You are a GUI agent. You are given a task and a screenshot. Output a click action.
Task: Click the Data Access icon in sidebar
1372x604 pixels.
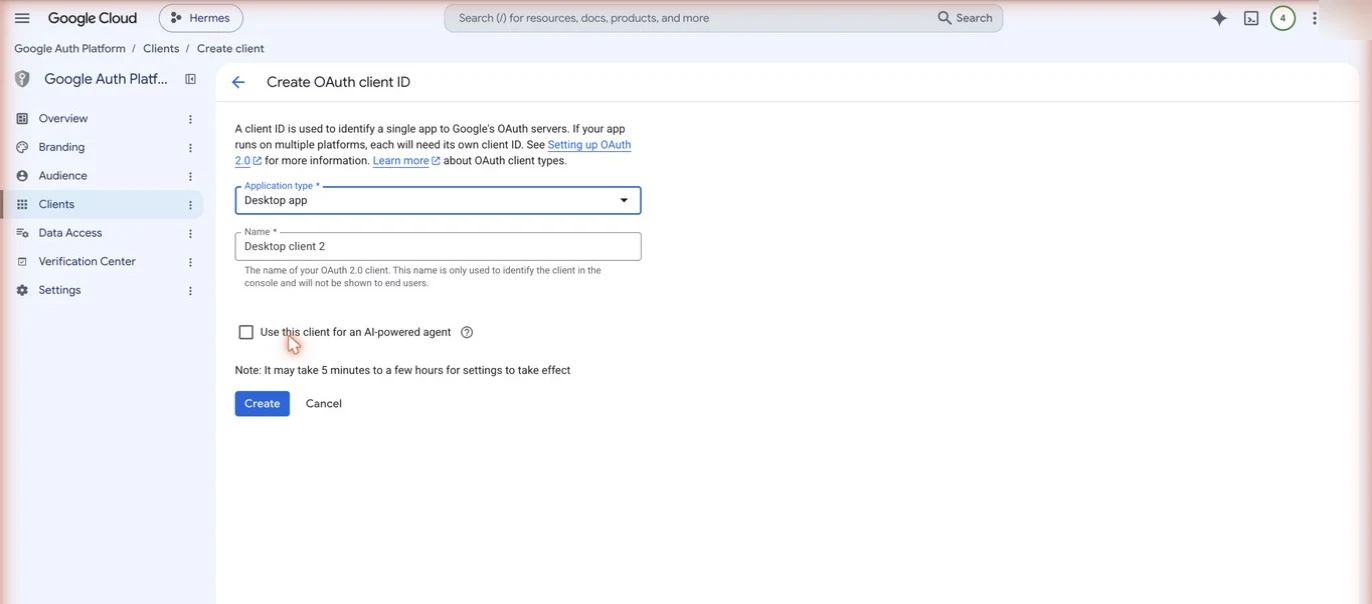click(22, 233)
